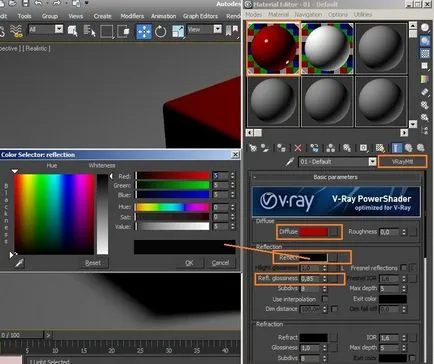434x364 pixels.
Task: Click VRayMtl material type button
Action: point(402,162)
